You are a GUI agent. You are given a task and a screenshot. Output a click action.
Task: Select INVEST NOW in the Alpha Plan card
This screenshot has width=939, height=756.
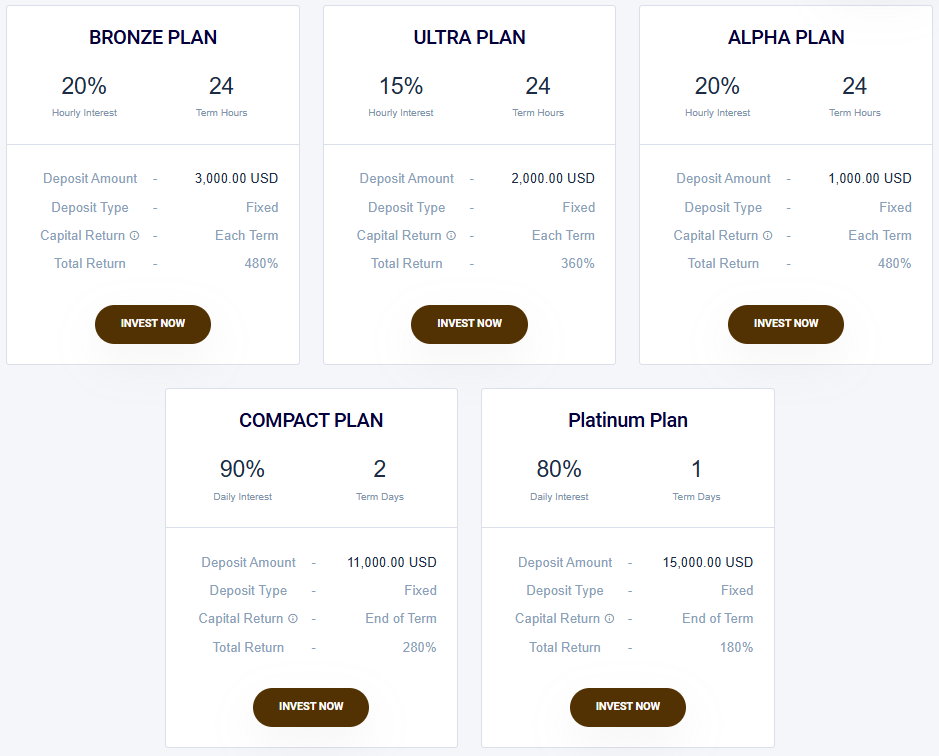click(x=785, y=324)
